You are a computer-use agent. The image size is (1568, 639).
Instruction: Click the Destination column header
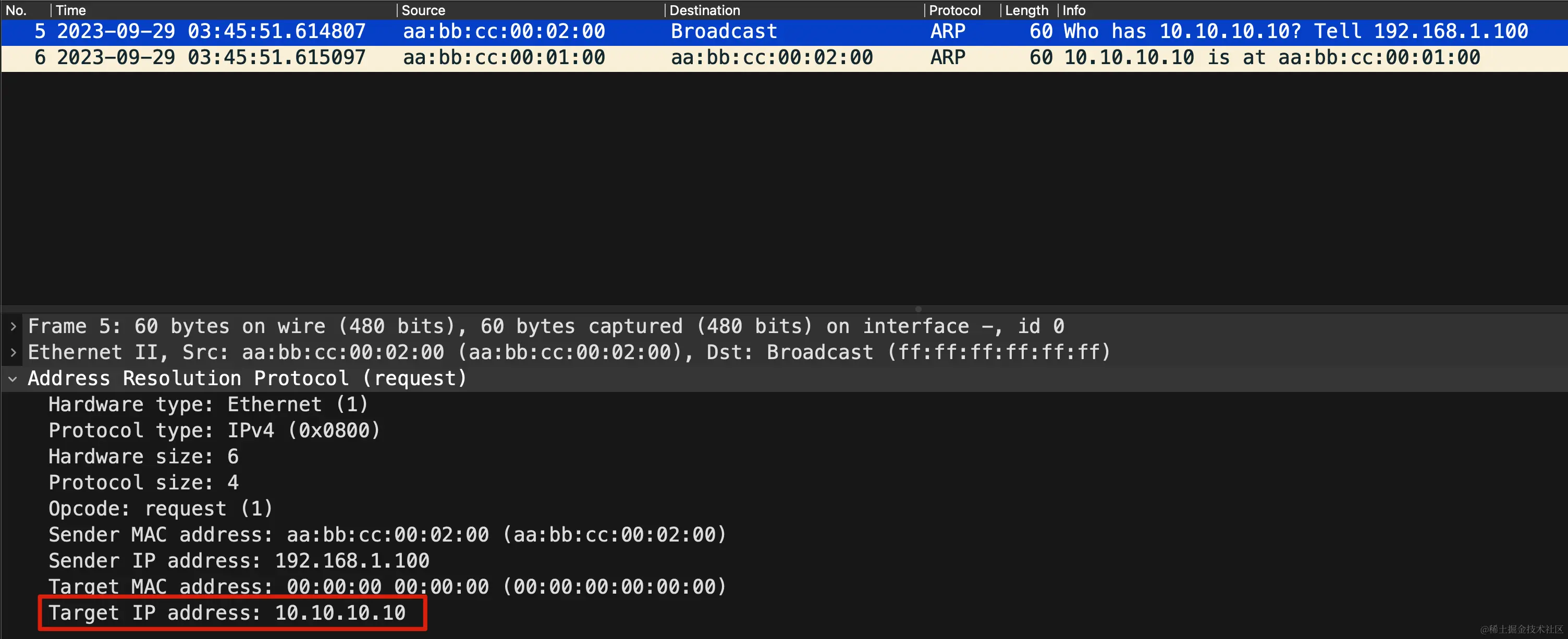click(x=704, y=10)
